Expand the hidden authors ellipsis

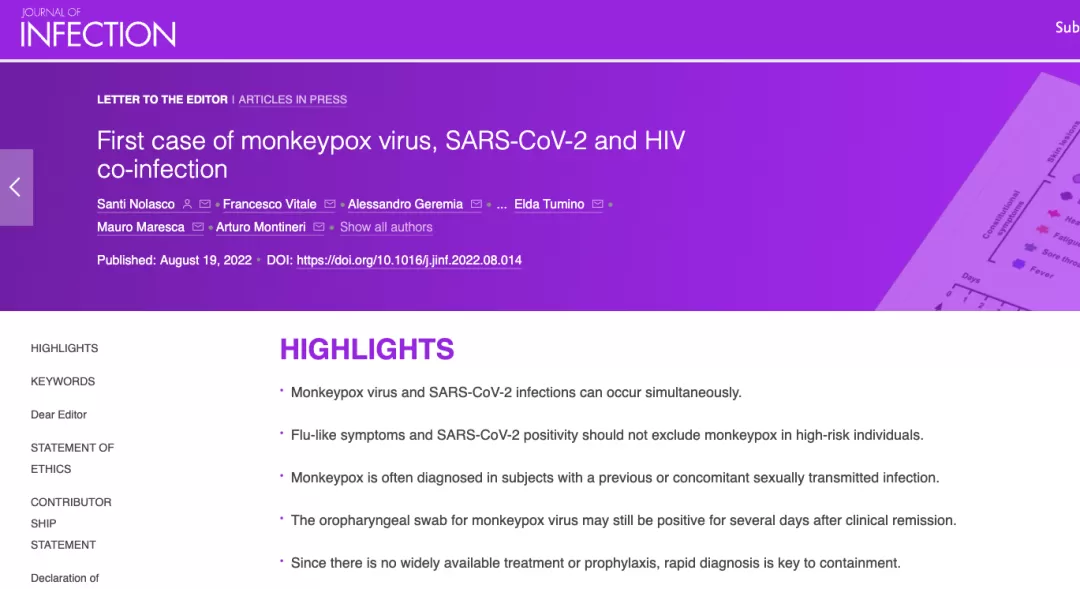pyautogui.click(x=501, y=205)
